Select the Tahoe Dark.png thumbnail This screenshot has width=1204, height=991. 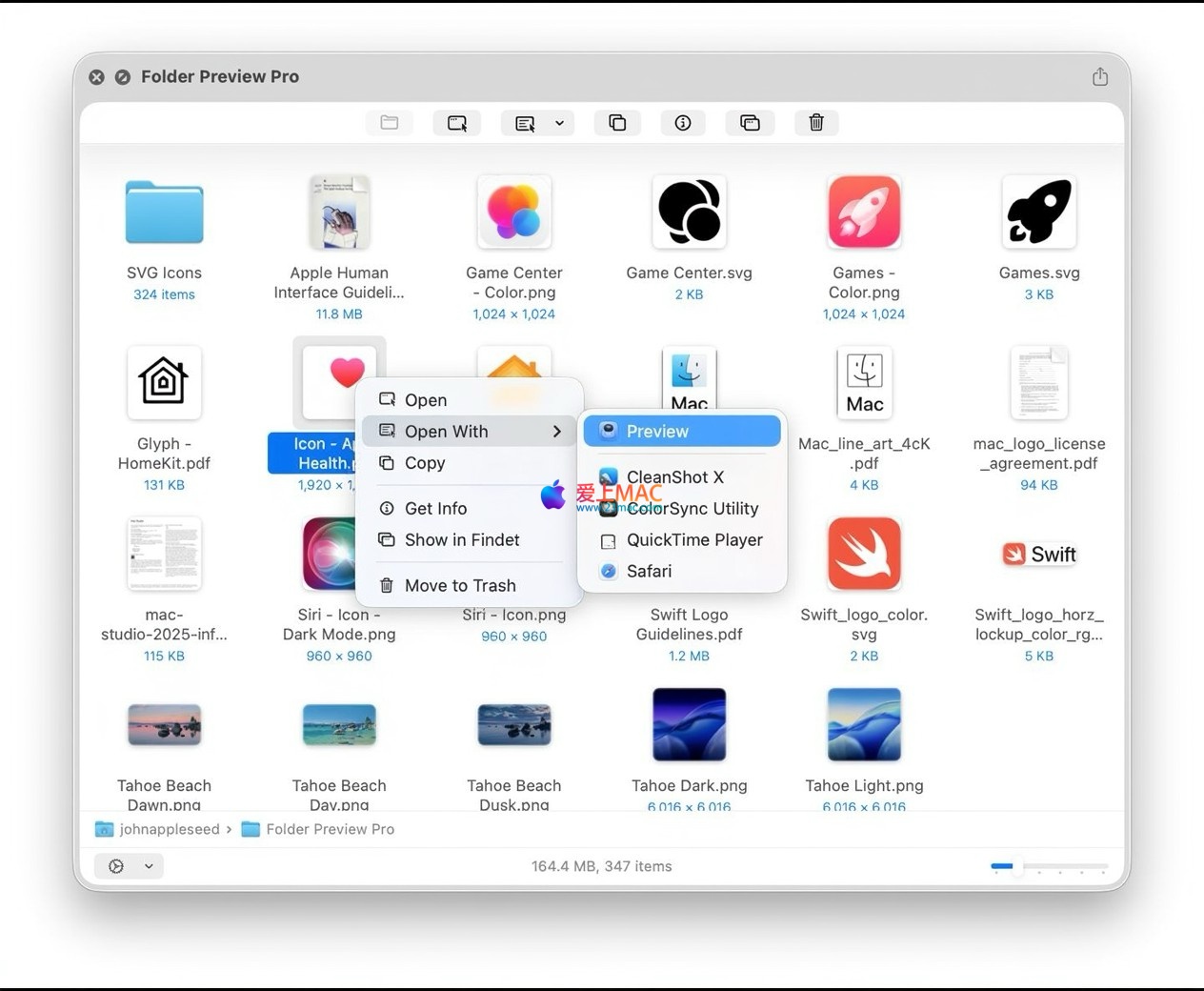[x=689, y=725]
